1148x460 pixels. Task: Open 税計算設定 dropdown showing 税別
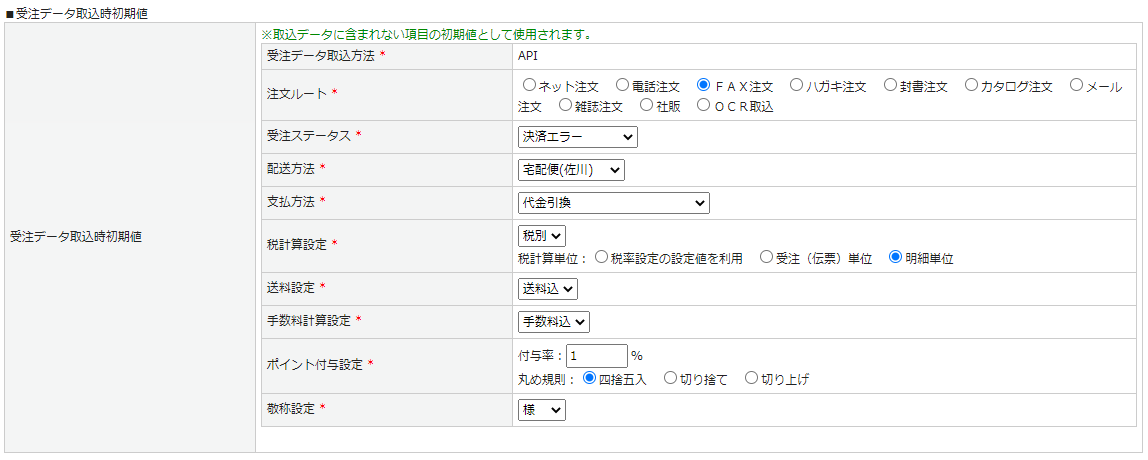tap(541, 236)
